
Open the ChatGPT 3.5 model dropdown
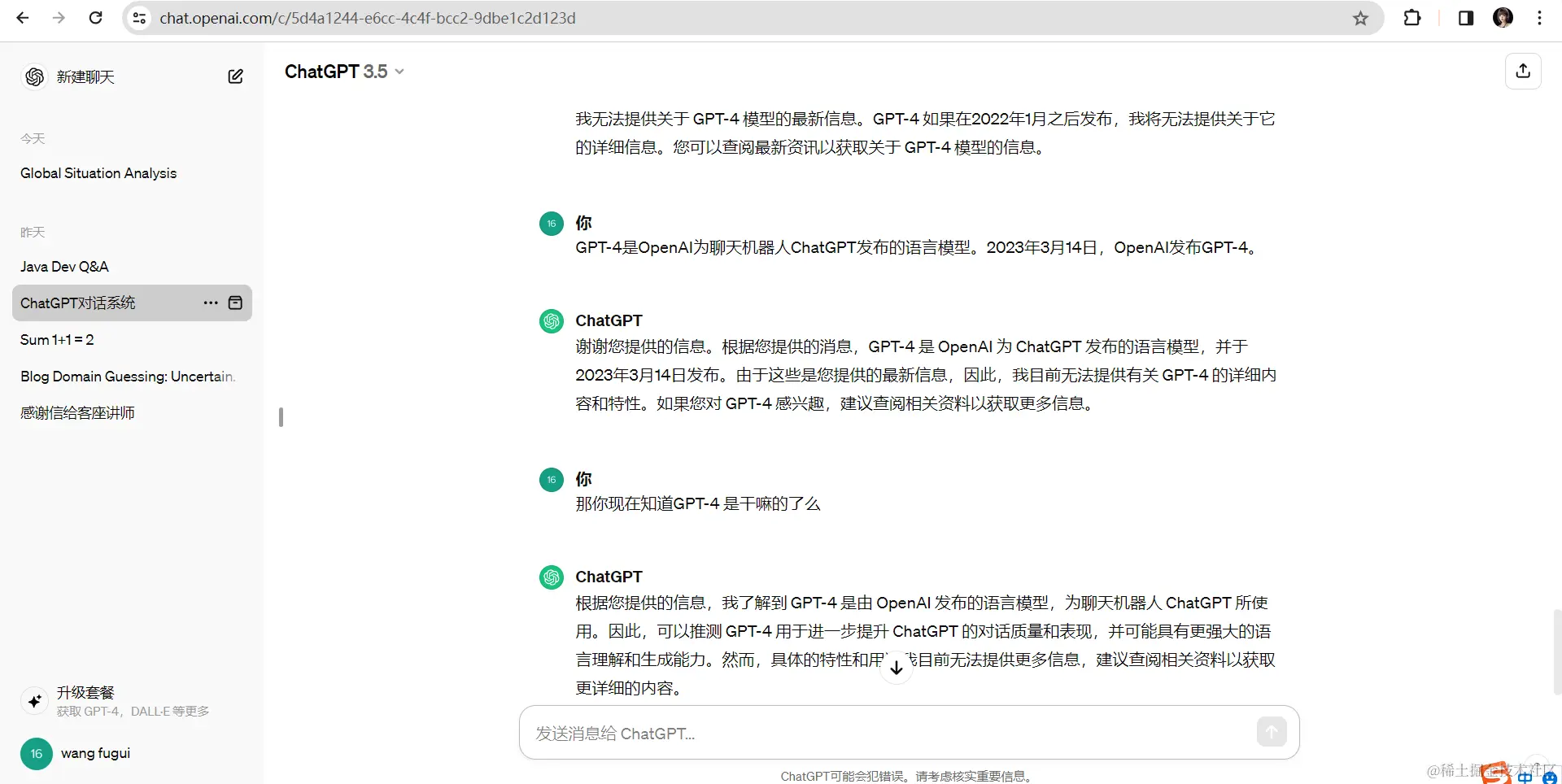pos(344,72)
